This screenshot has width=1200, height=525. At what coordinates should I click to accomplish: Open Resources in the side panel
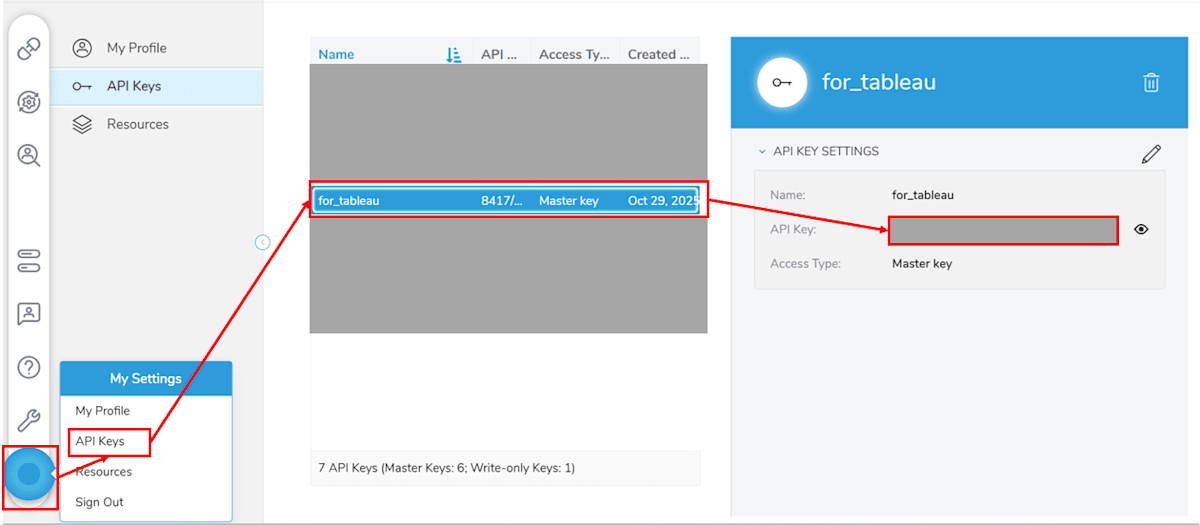pyautogui.click(x=138, y=124)
